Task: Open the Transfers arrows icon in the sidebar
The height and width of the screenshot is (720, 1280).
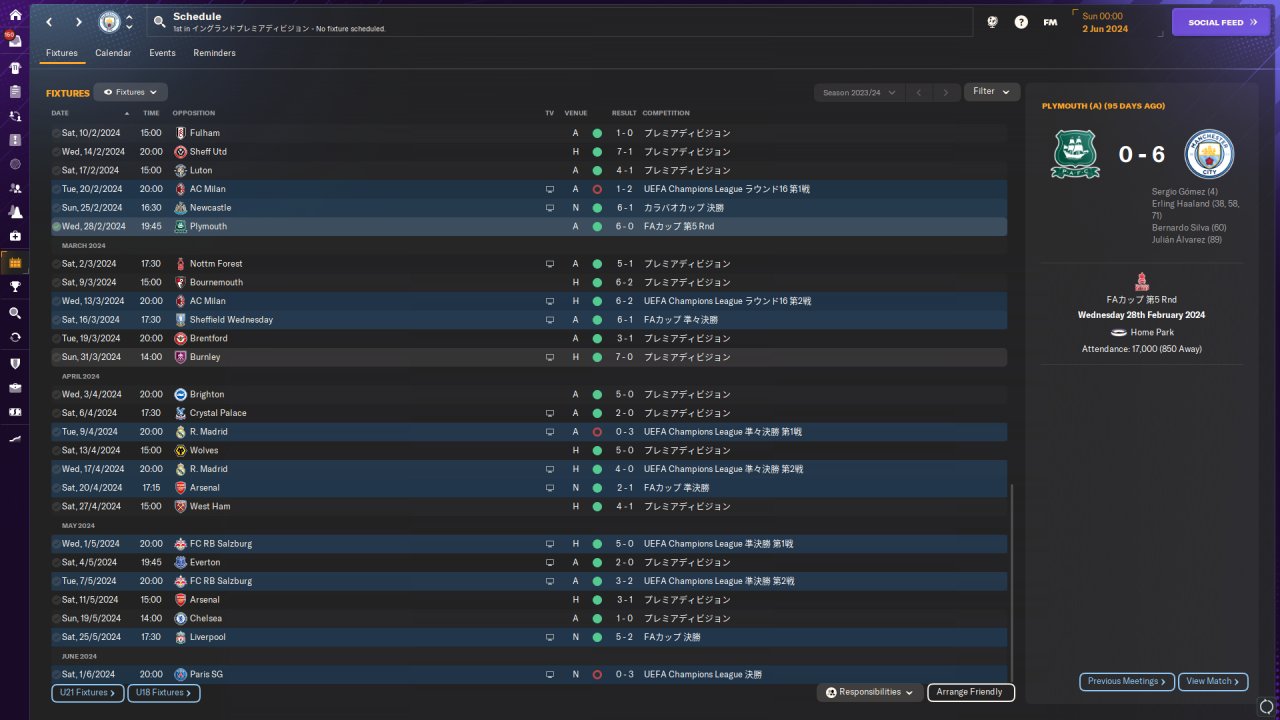Action: click(15, 337)
